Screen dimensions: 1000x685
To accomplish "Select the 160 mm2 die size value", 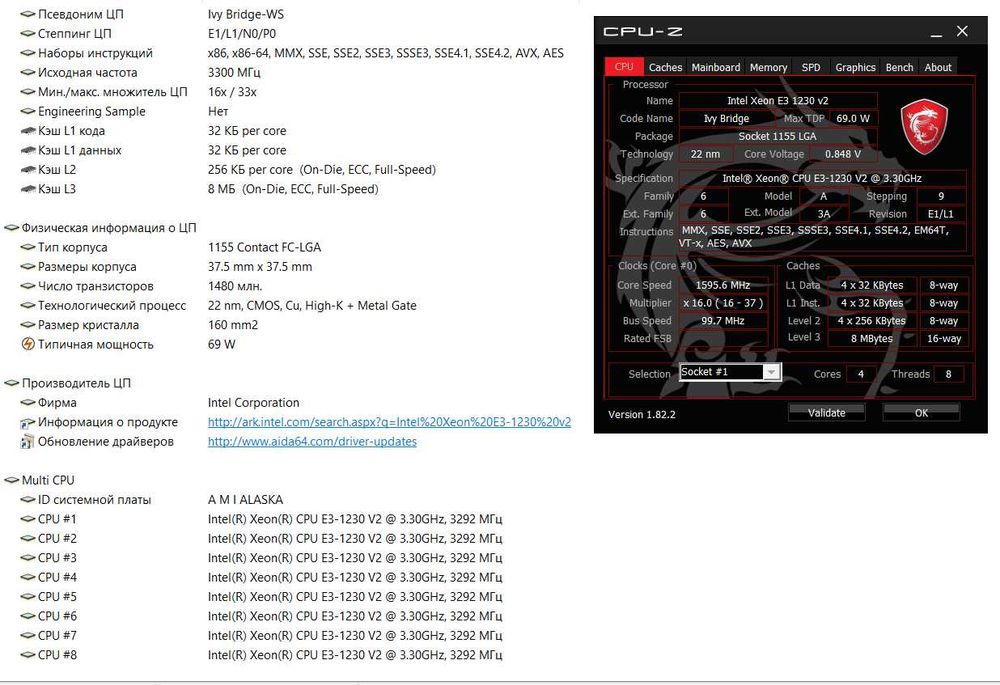I will tap(233, 325).
